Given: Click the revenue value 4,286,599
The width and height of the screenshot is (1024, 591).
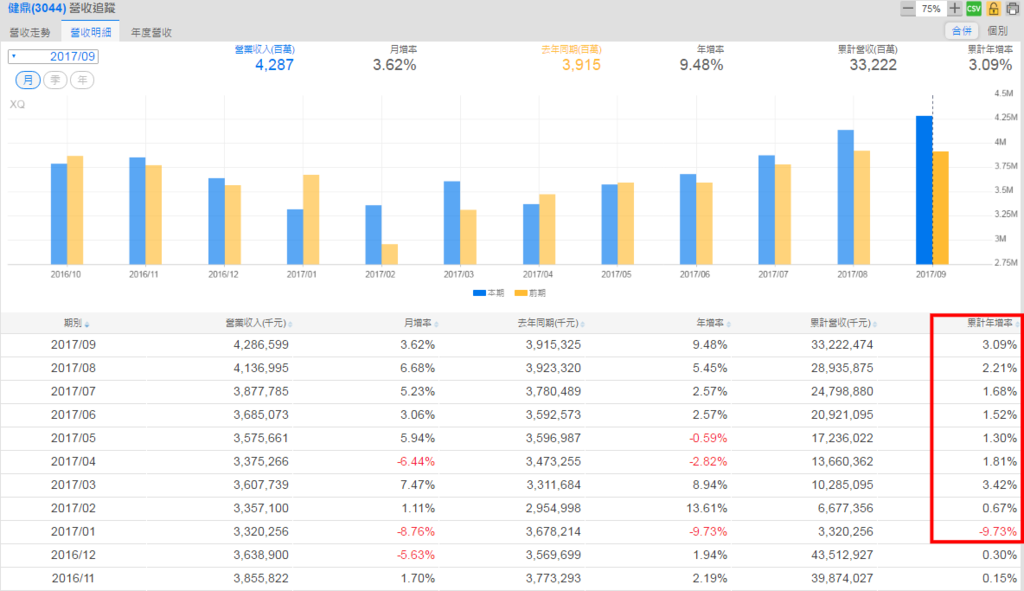Looking at the screenshot, I should click(261, 345).
